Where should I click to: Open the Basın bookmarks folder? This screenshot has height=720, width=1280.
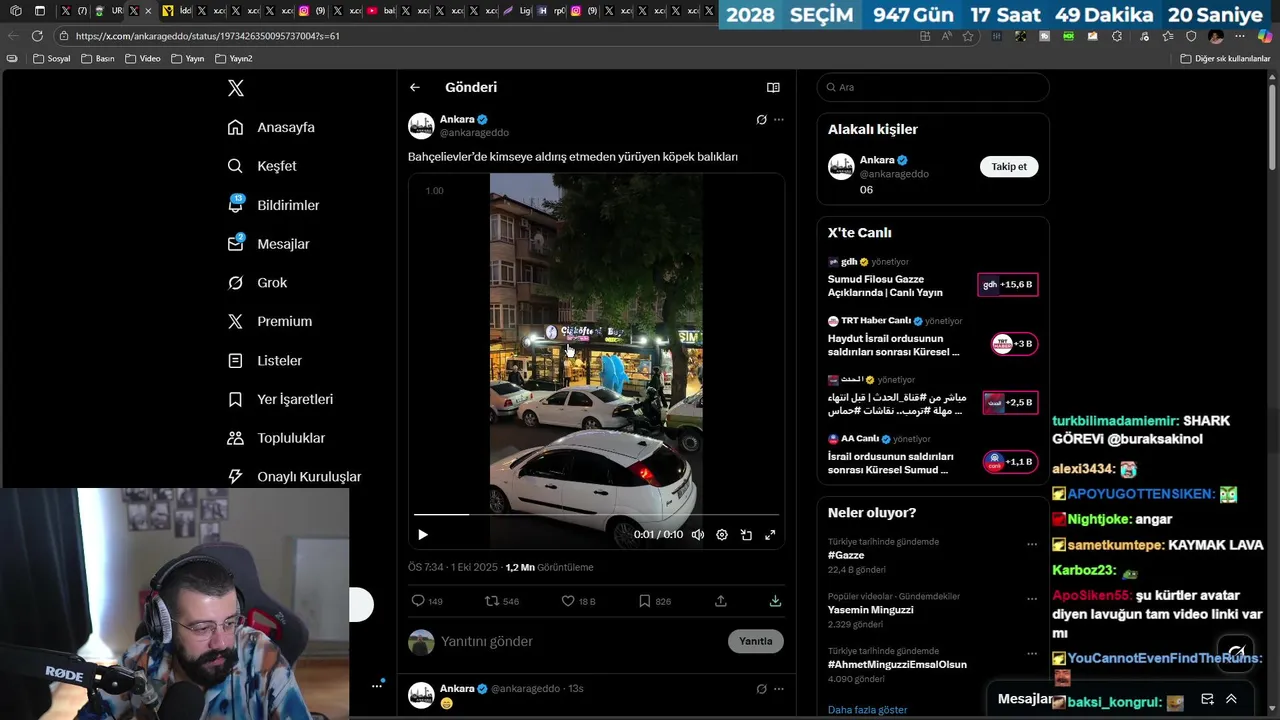(98, 59)
